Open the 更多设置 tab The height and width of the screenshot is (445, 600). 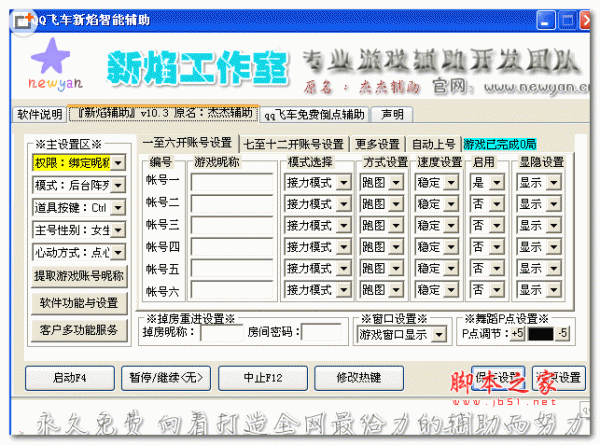pos(377,145)
